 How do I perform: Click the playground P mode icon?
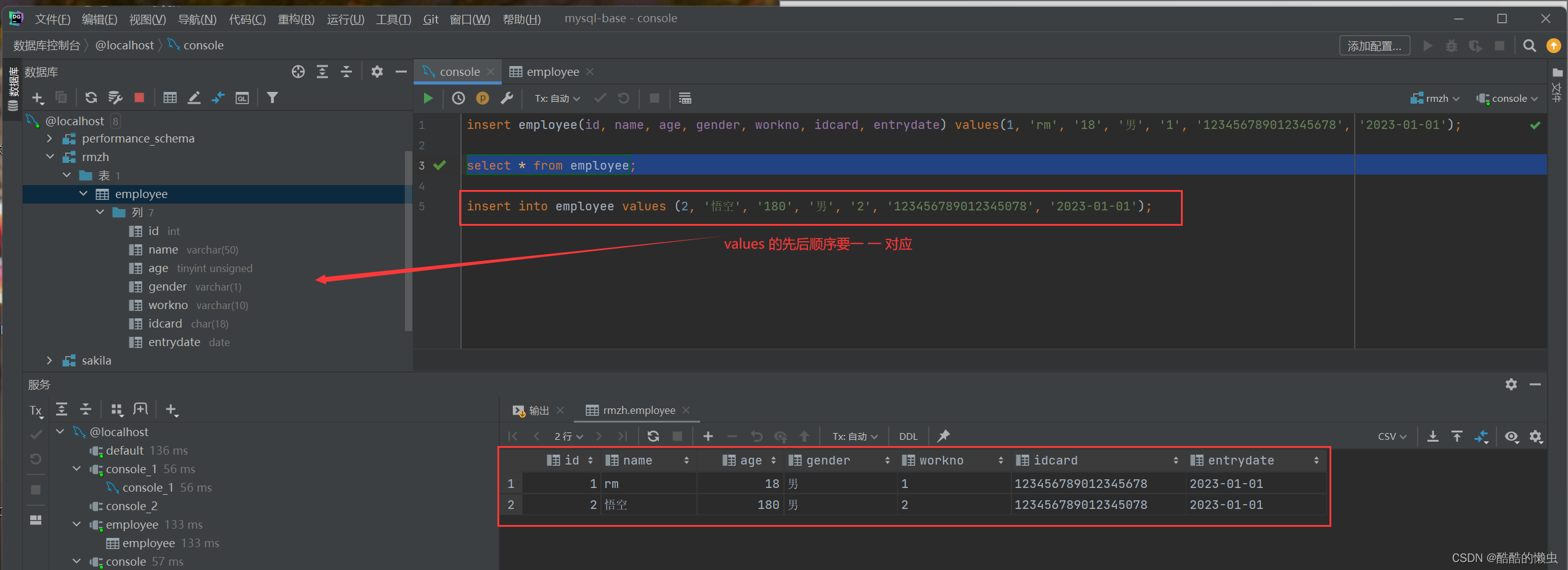click(483, 98)
